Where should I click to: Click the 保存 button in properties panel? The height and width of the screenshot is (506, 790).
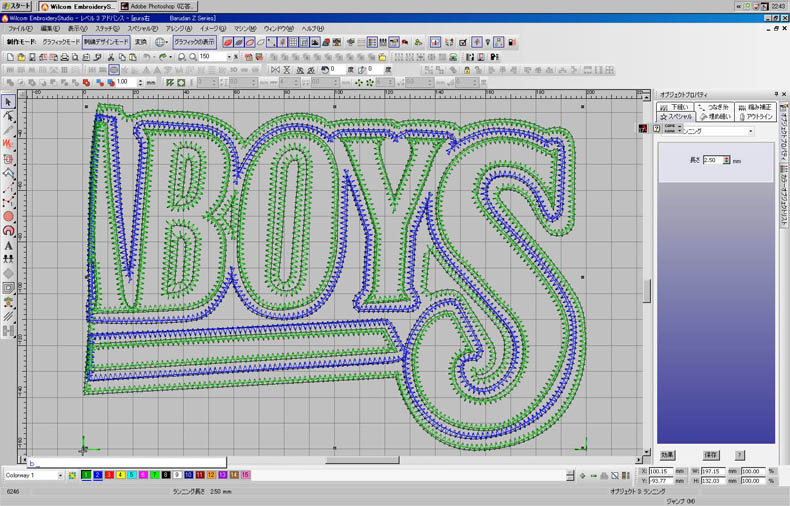pyautogui.click(x=711, y=455)
